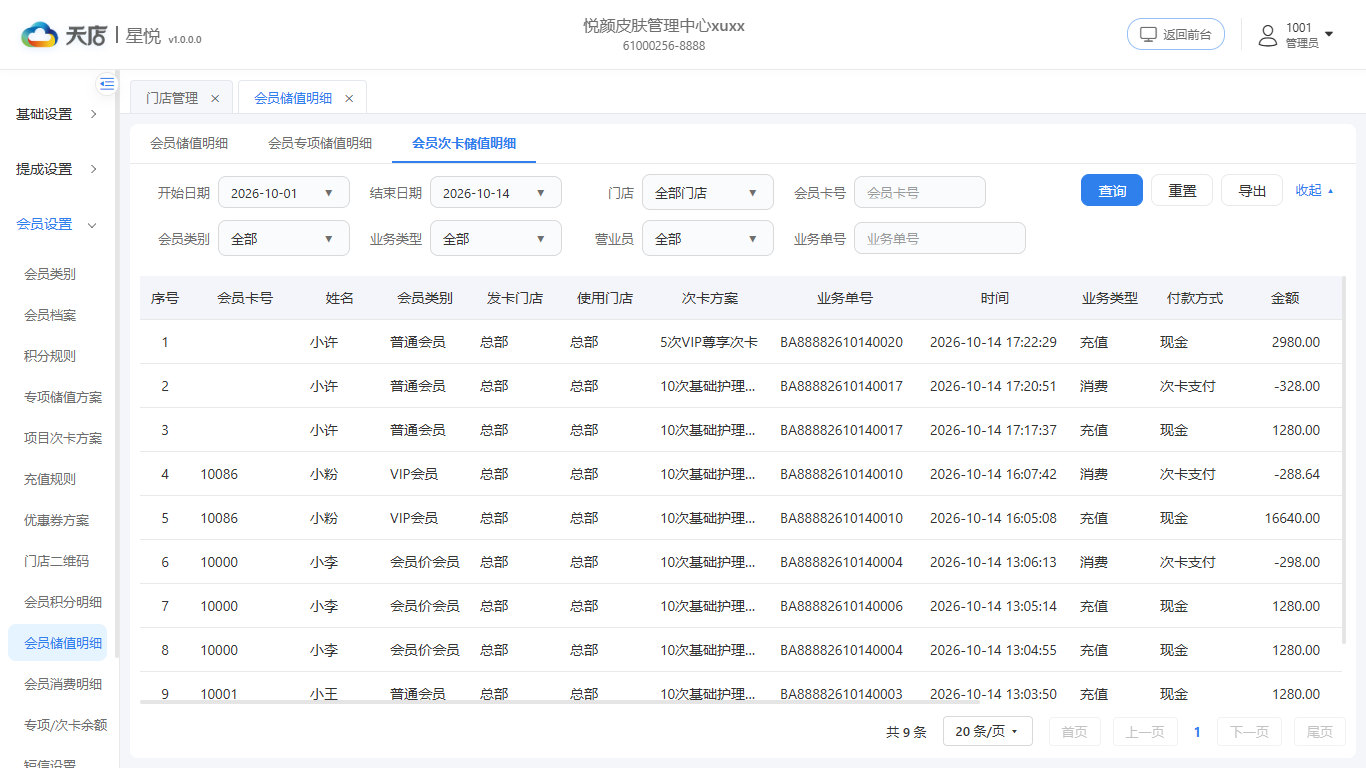1366x768 pixels.
Task: Focus the 会员卡号 input field
Action: coord(920,193)
